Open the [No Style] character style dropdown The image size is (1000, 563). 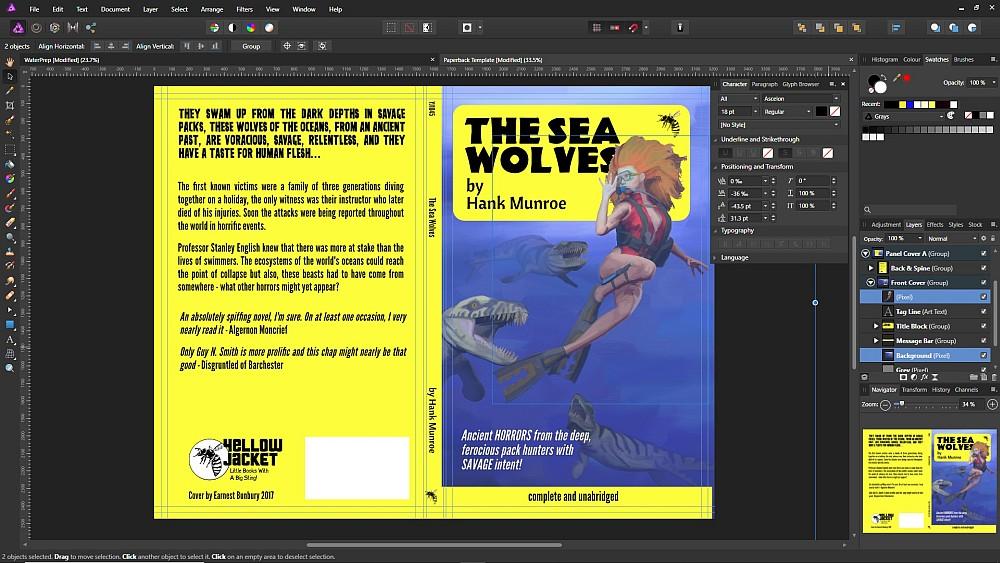779,125
